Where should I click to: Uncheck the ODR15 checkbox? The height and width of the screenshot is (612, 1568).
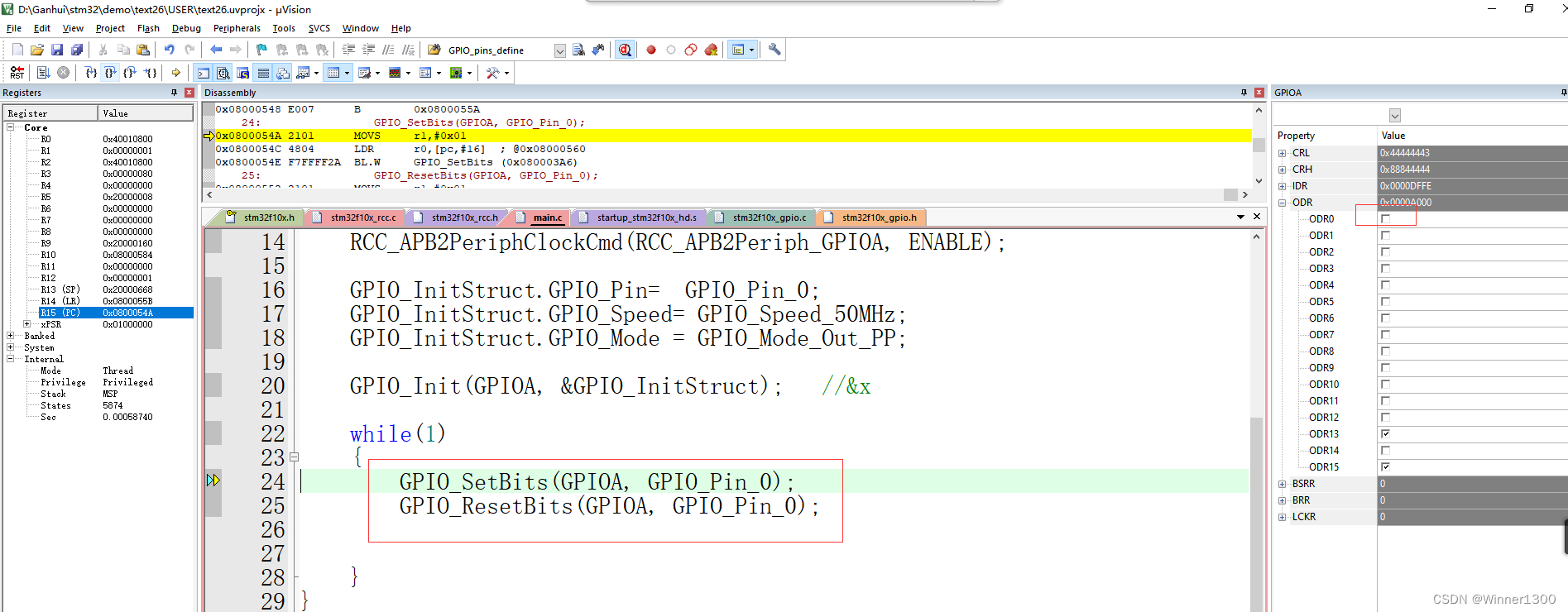tap(1385, 467)
